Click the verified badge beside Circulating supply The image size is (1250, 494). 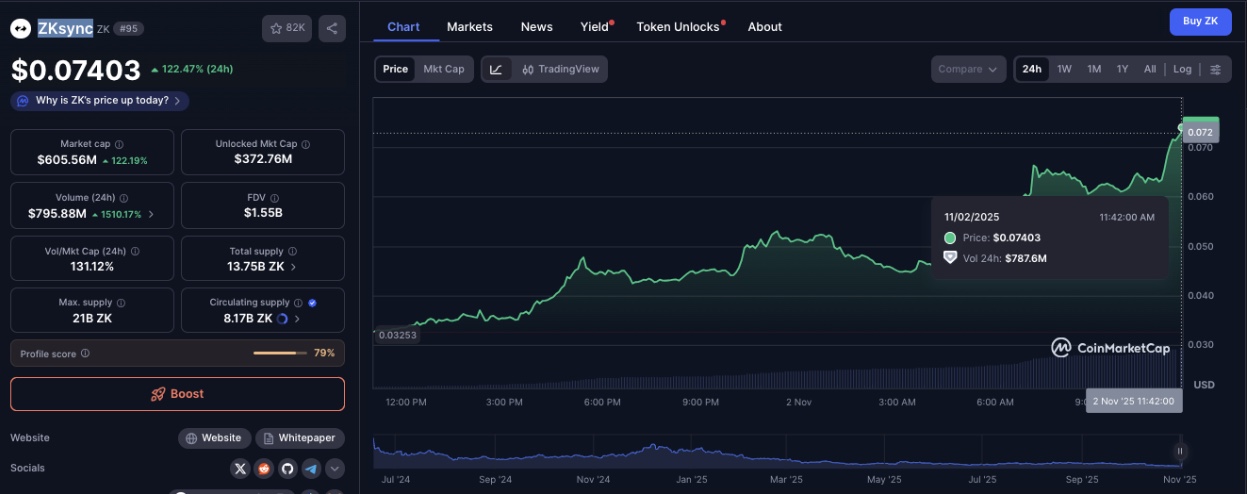[312, 302]
